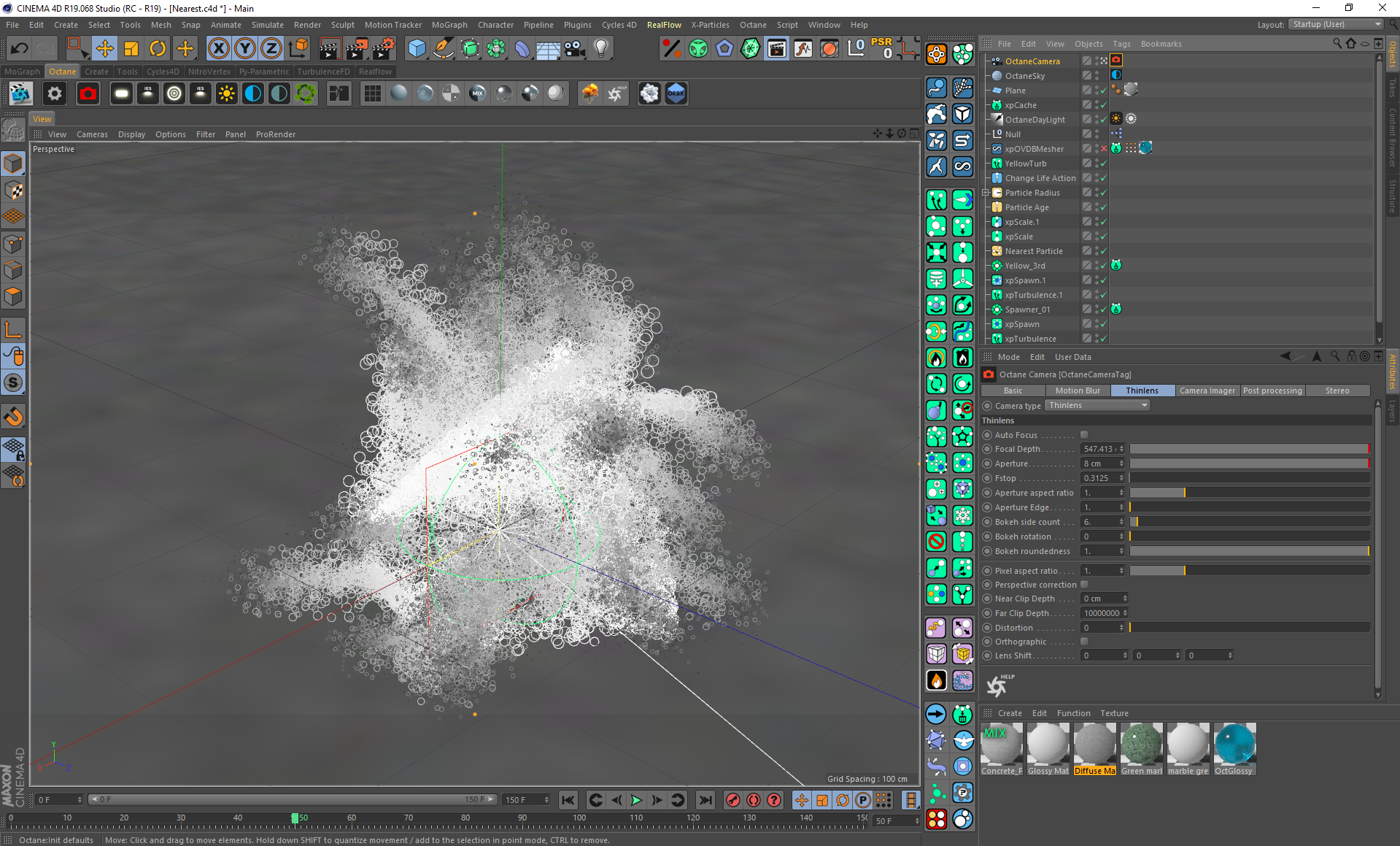
Task: Expand the Particle Radius tree item
Action: [986, 193]
